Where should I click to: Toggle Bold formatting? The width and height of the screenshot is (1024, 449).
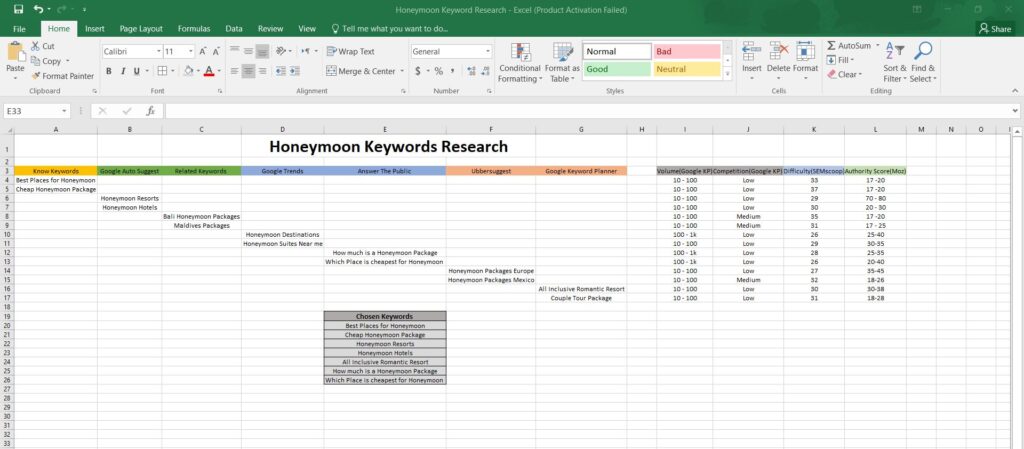(108, 71)
